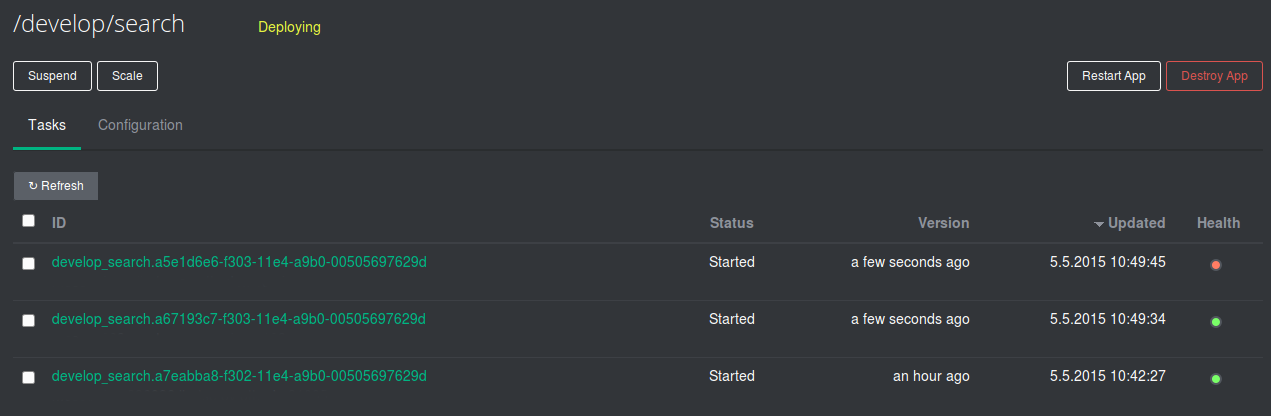The image size is (1271, 416).
Task: Select the checkbox for task a67193c7
Action: (29, 321)
